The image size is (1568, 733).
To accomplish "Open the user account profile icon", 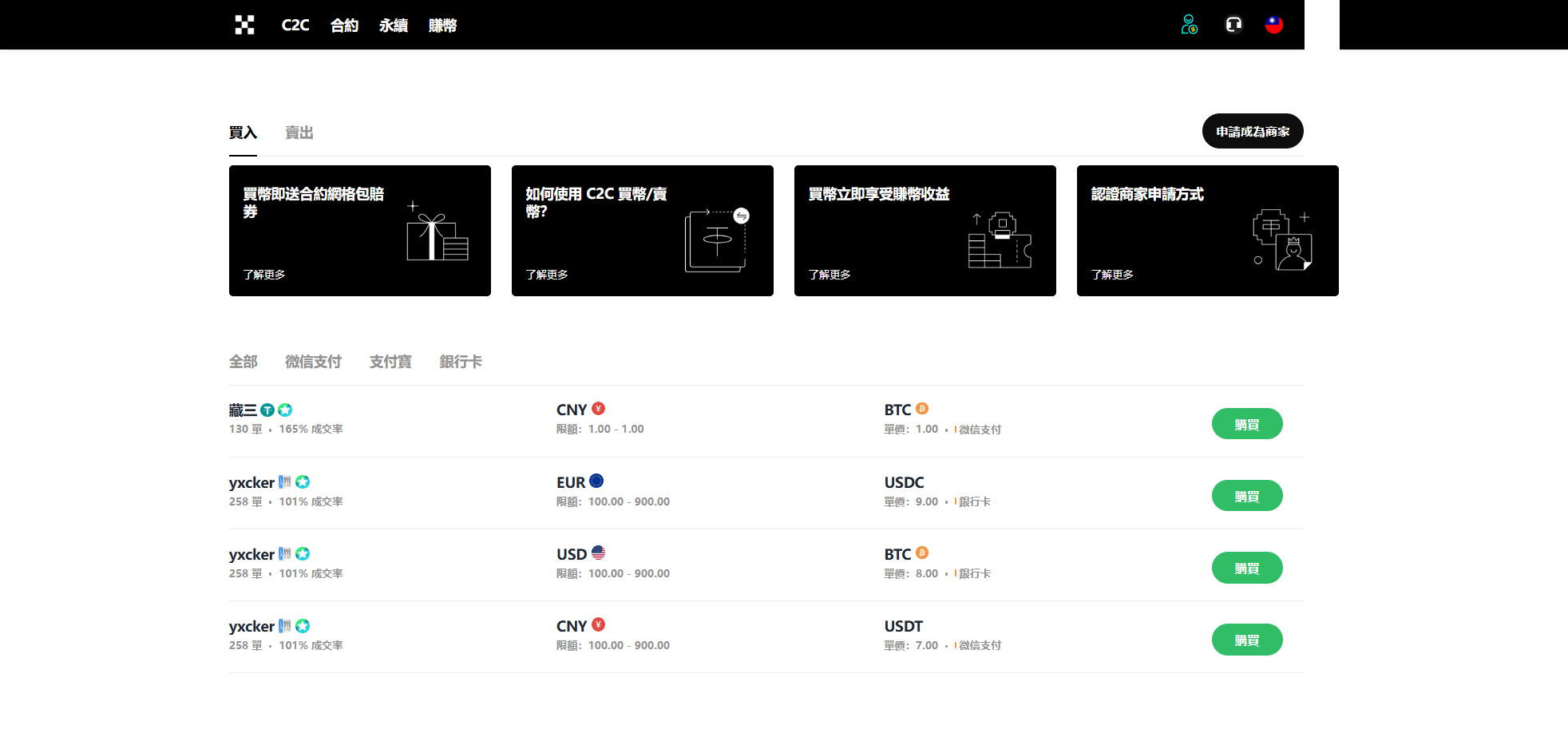I will click(x=1189, y=25).
